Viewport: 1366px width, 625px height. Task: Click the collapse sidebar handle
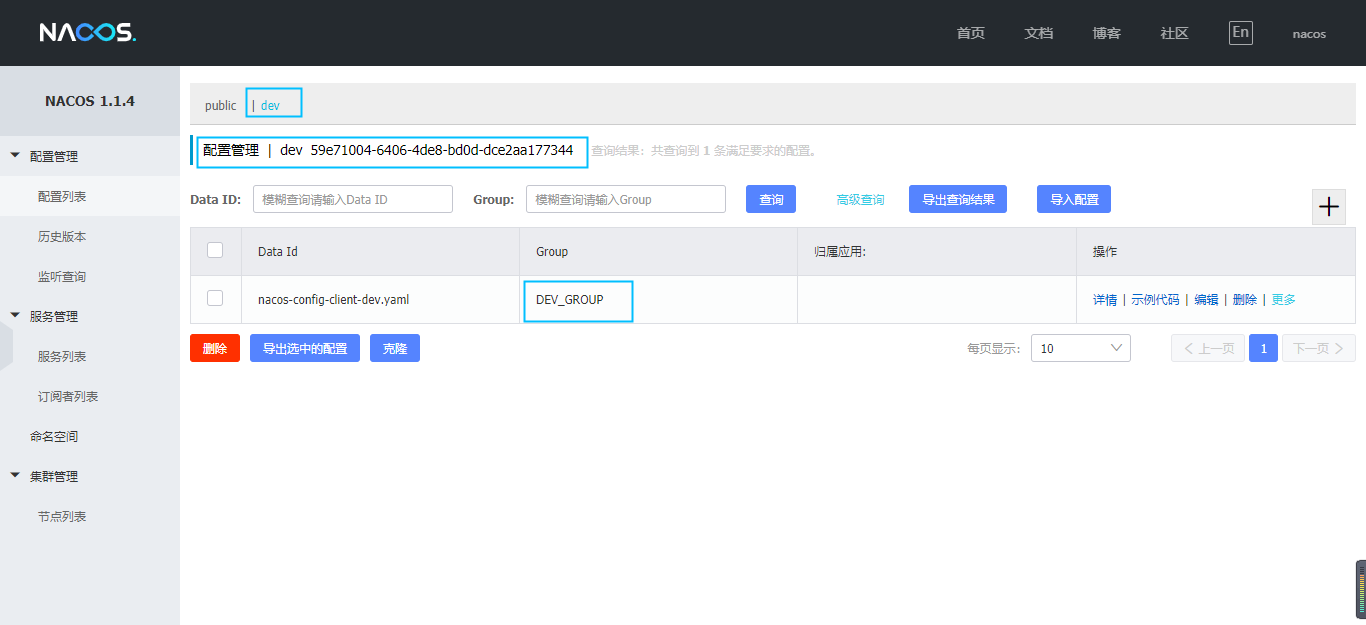tap(6, 347)
